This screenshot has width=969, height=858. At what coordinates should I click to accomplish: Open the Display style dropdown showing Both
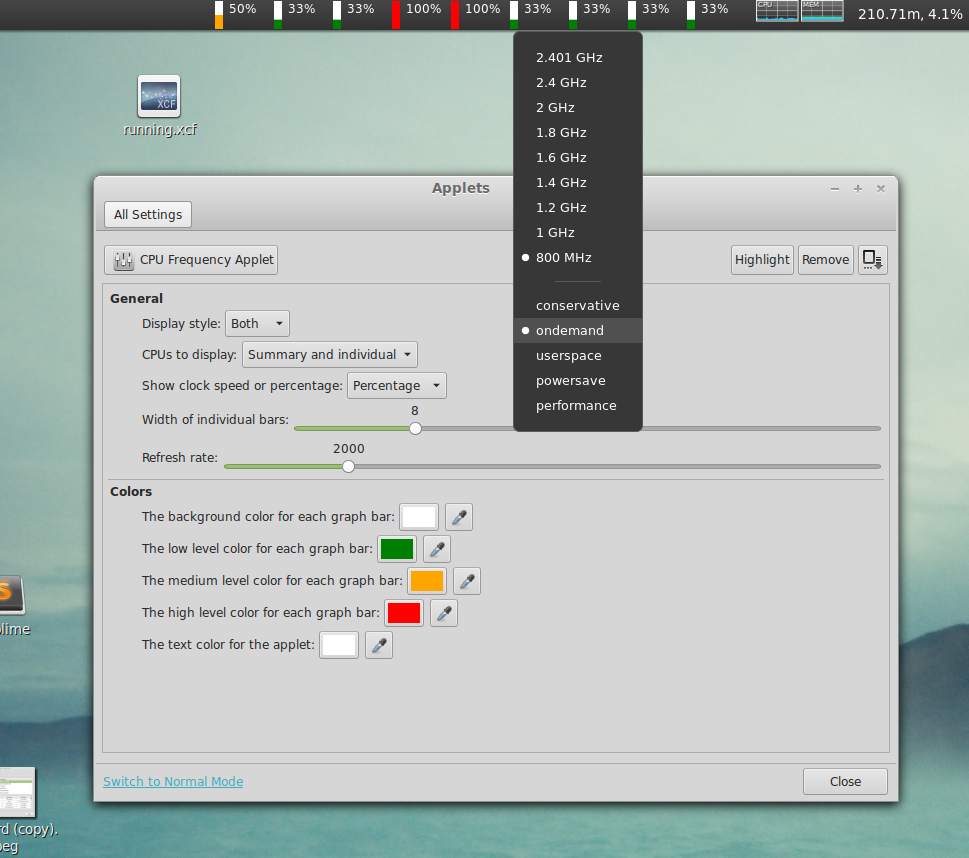tap(257, 323)
